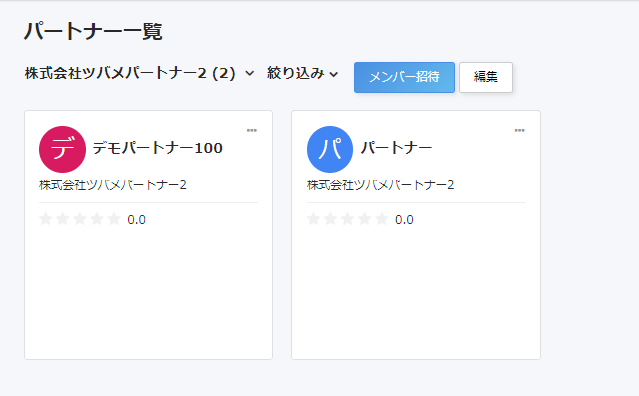
Task: Open the three-dot menu on デモパートナー100 card
Action: 251,130
